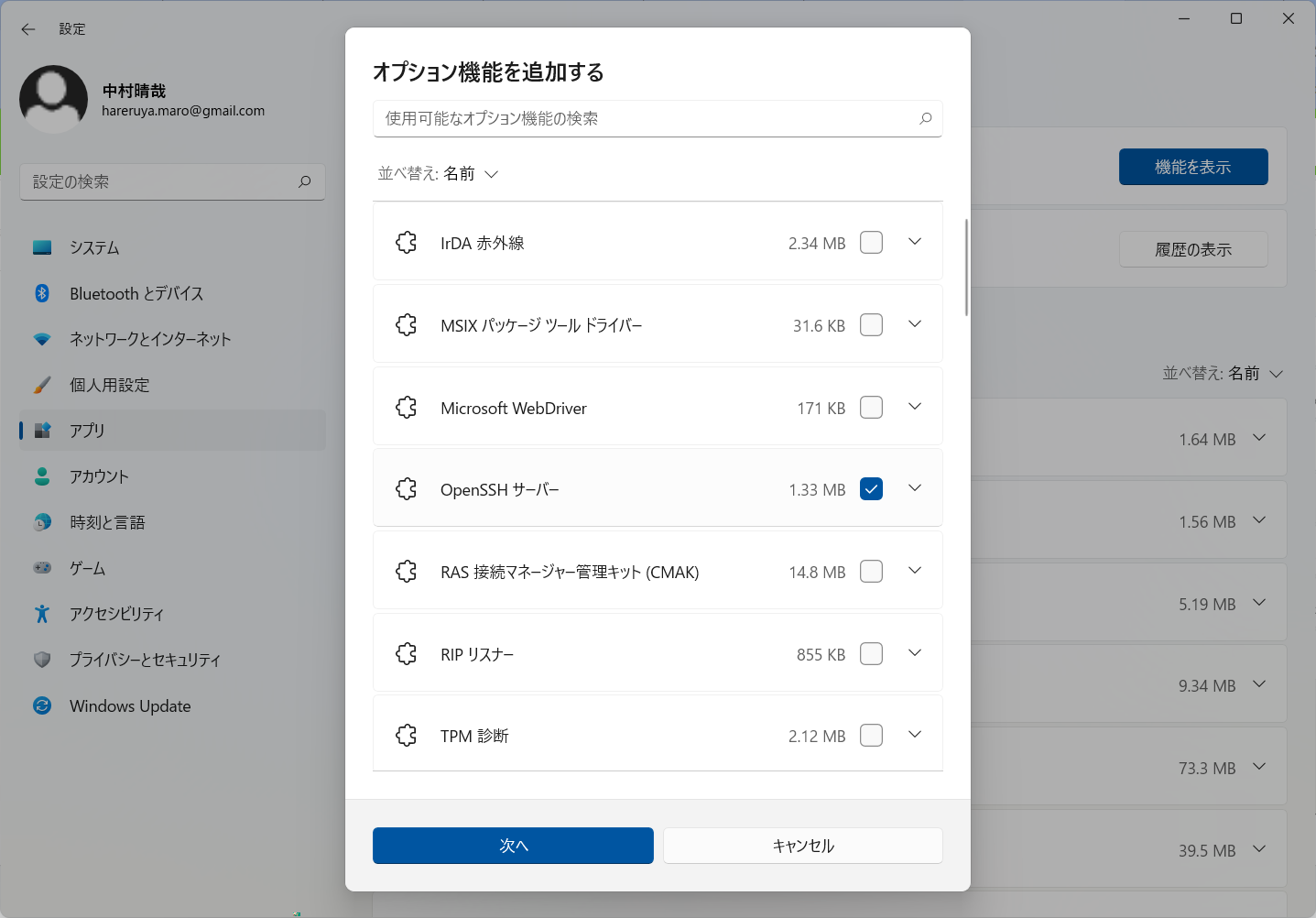The image size is (1316, 918).
Task: Click the puzzle icon beside OpenSSH サーバー
Action: click(406, 489)
